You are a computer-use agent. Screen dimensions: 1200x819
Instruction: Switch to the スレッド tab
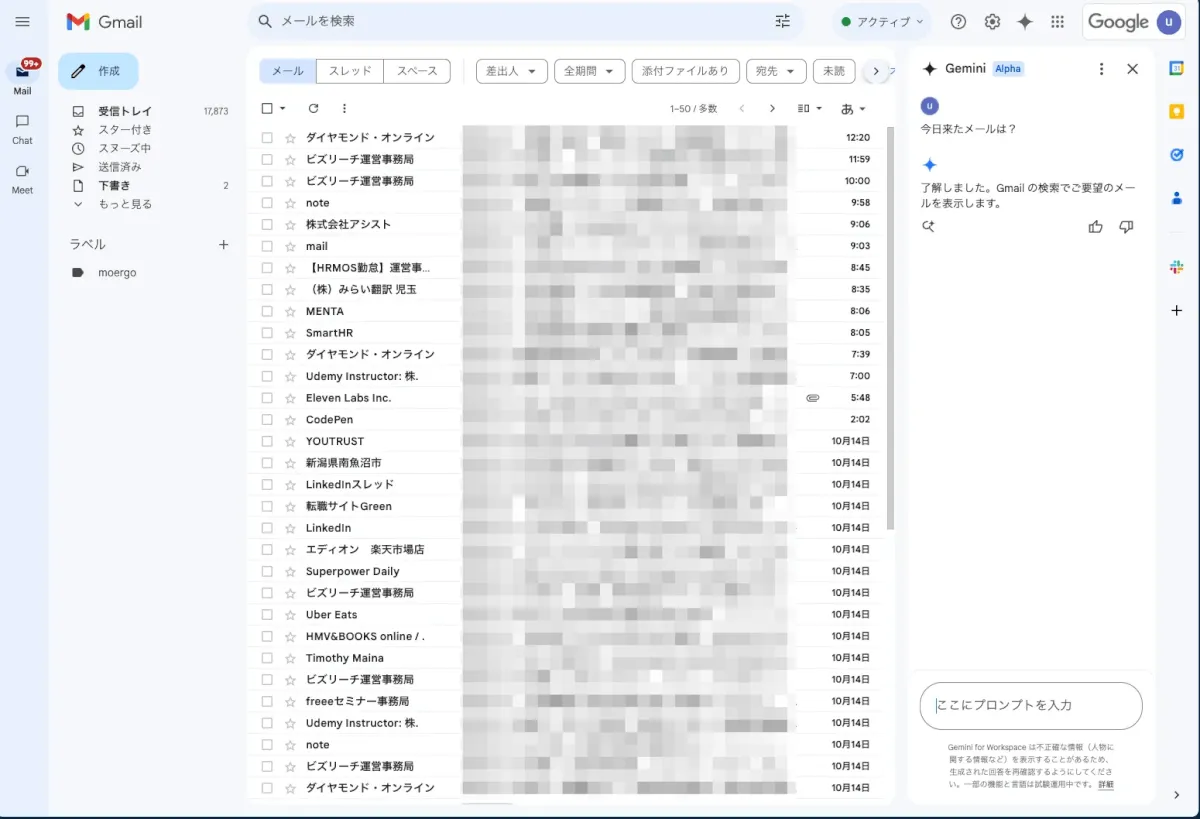350,71
